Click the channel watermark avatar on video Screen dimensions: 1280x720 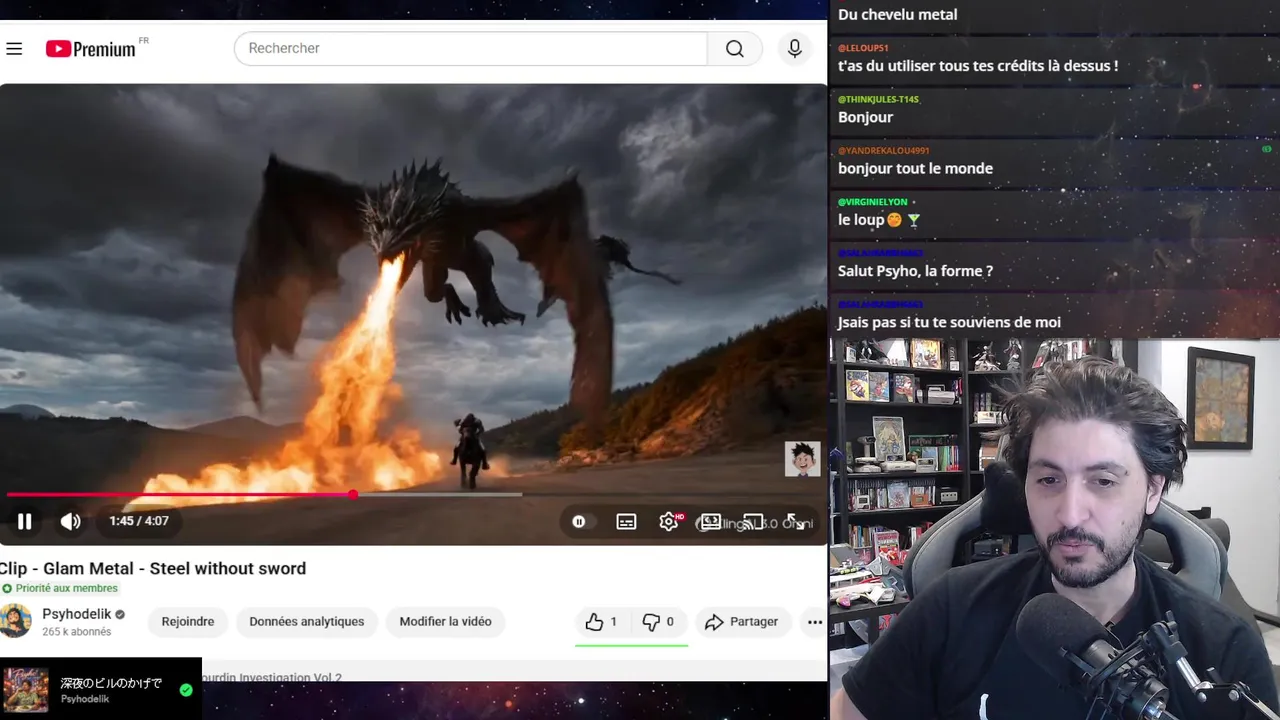click(802, 459)
